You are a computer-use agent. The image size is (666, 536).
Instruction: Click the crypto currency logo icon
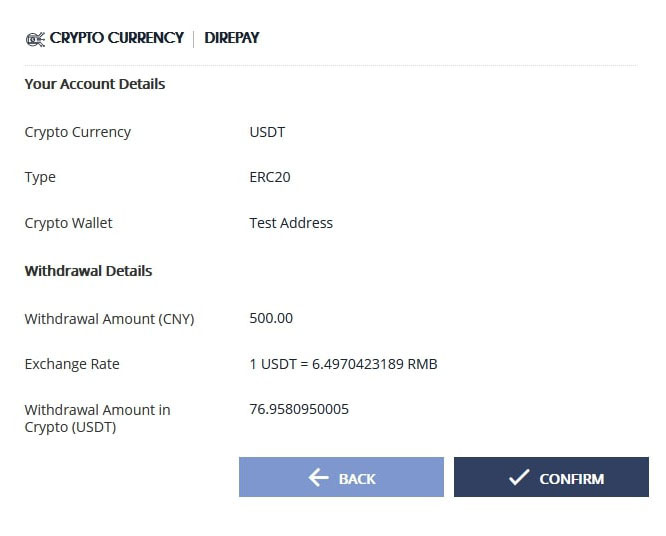point(35,38)
